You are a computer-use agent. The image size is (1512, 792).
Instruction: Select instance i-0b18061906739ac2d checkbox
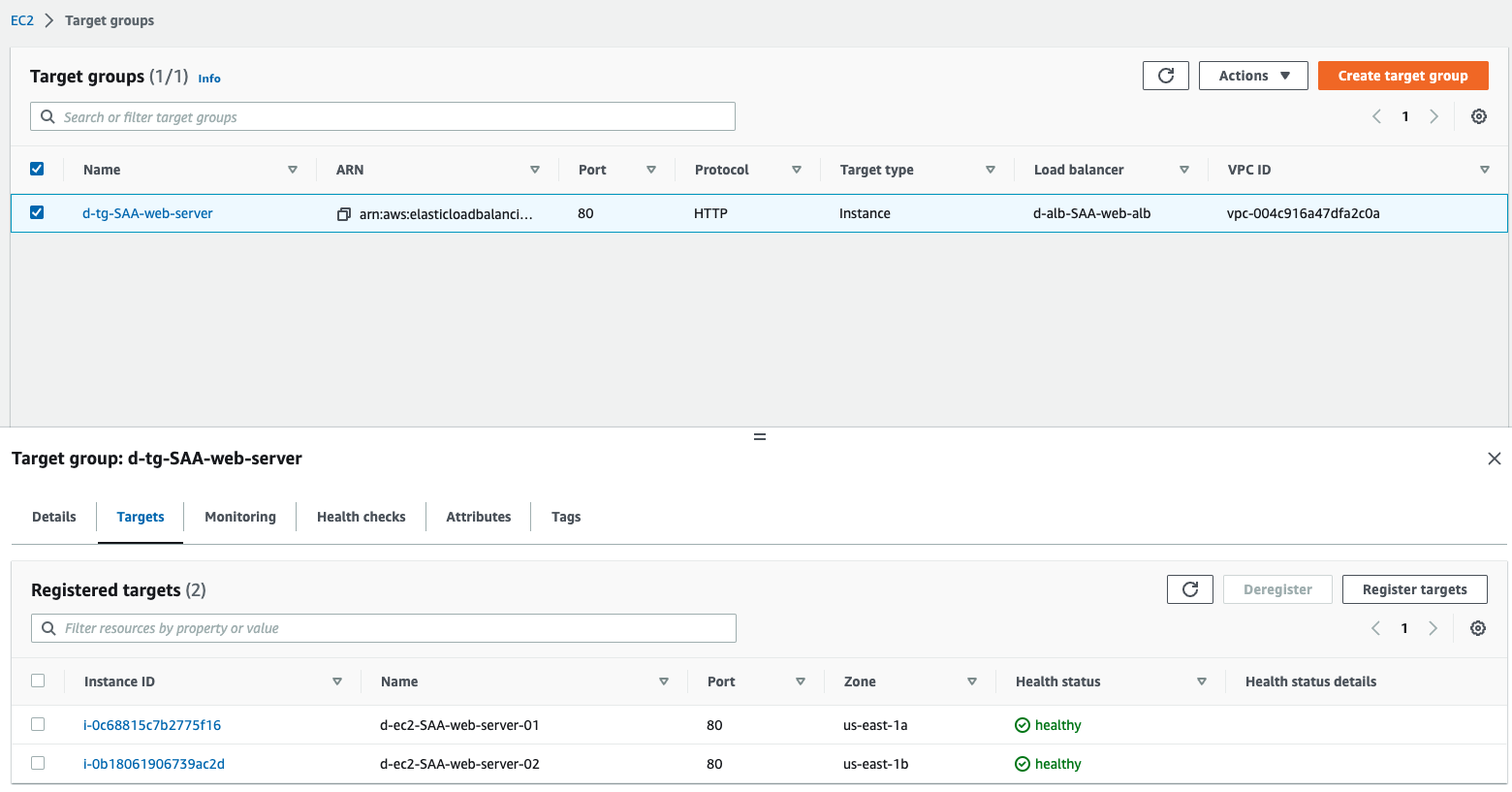pyautogui.click(x=38, y=763)
